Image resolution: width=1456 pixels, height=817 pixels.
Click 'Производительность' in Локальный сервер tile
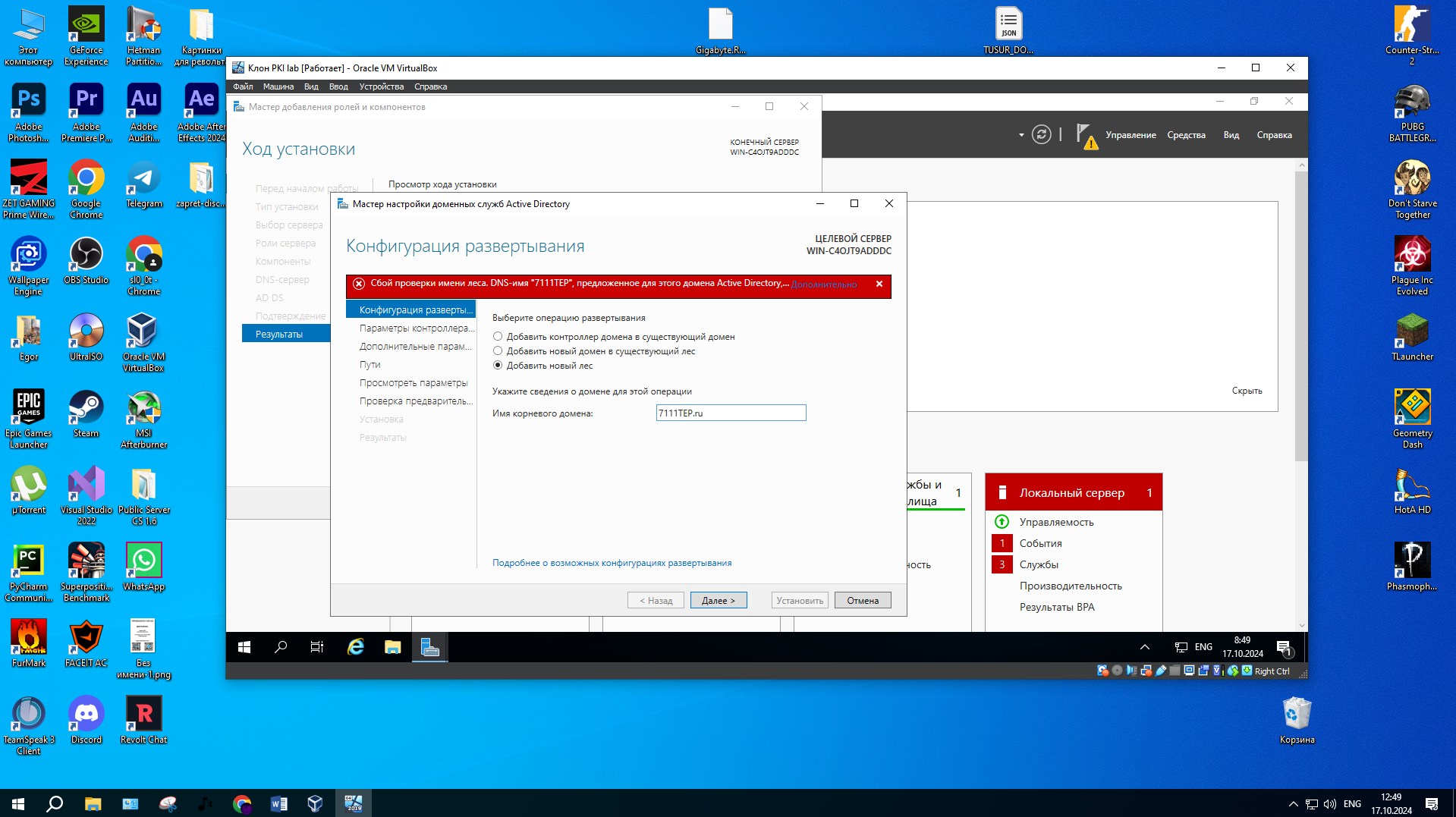click(x=1071, y=586)
